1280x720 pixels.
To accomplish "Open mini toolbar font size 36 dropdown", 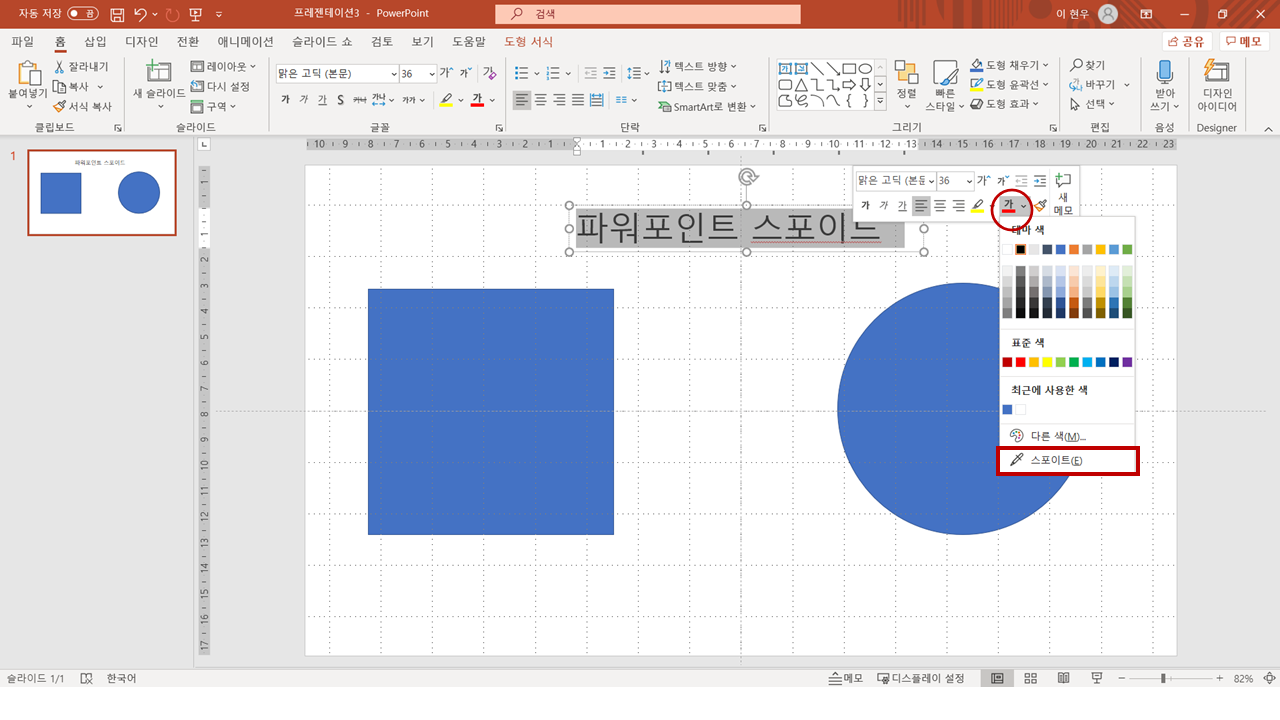I will (x=968, y=181).
